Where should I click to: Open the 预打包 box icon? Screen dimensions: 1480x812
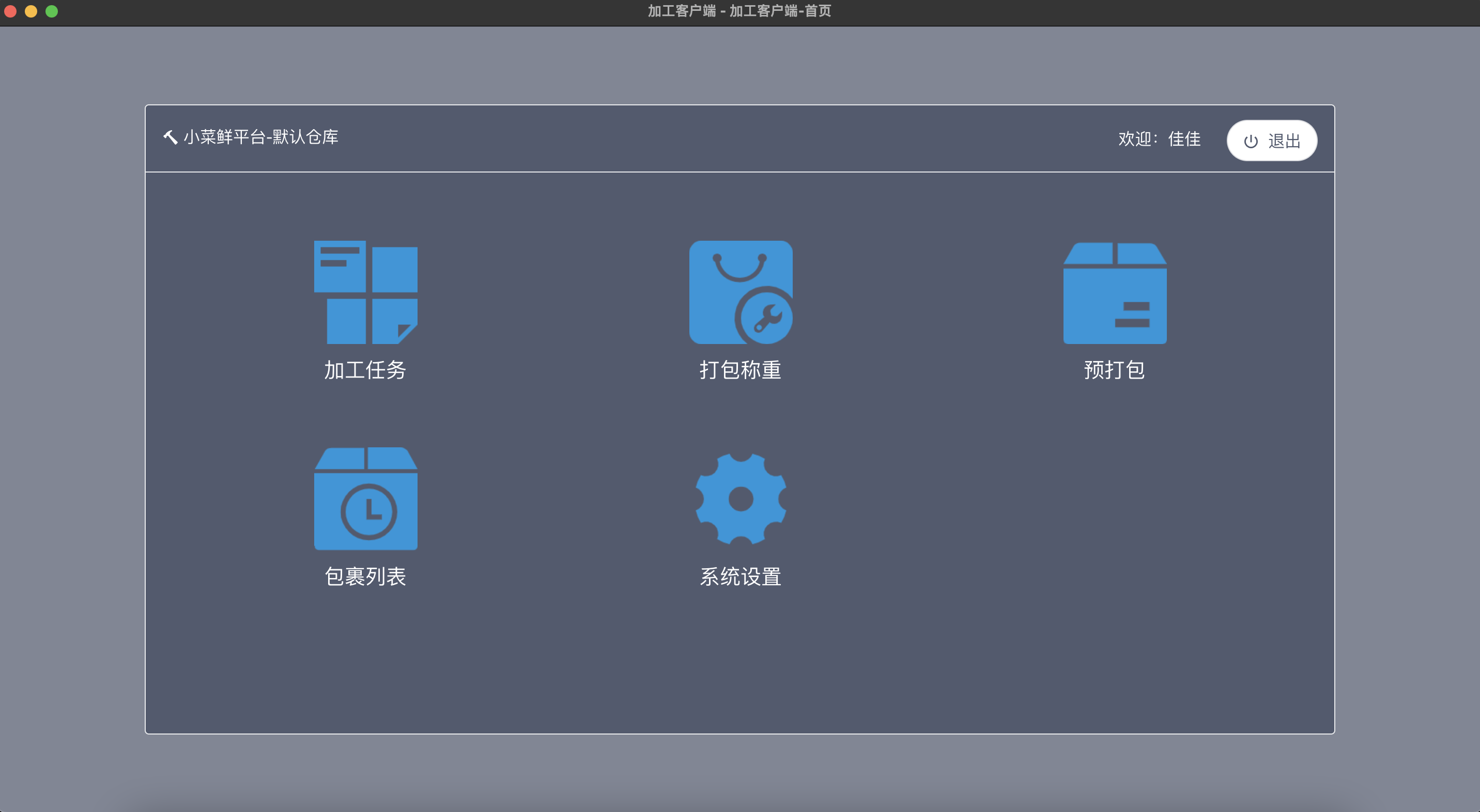(1115, 293)
